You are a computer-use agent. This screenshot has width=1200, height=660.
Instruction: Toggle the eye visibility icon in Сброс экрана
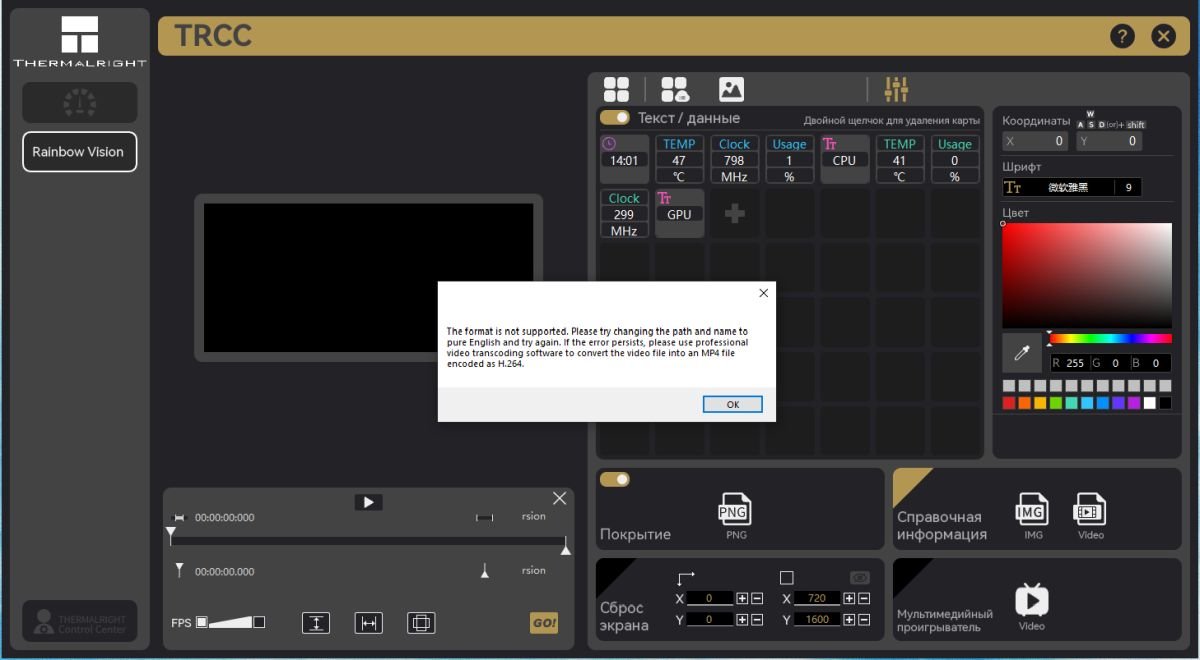point(860,578)
